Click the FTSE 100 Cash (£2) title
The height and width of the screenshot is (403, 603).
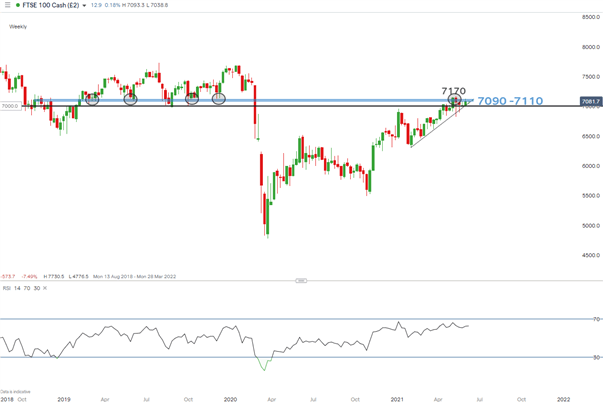[x=51, y=5]
